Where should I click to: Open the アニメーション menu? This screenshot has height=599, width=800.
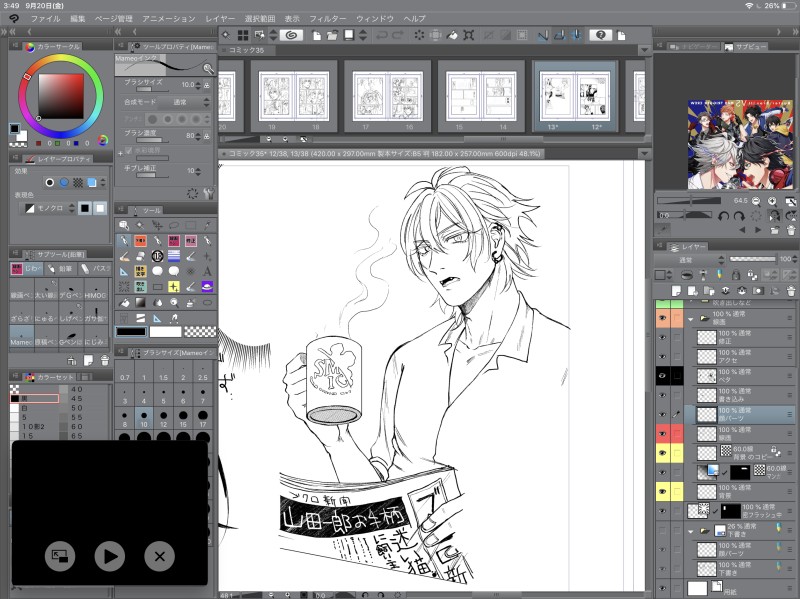point(169,18)
